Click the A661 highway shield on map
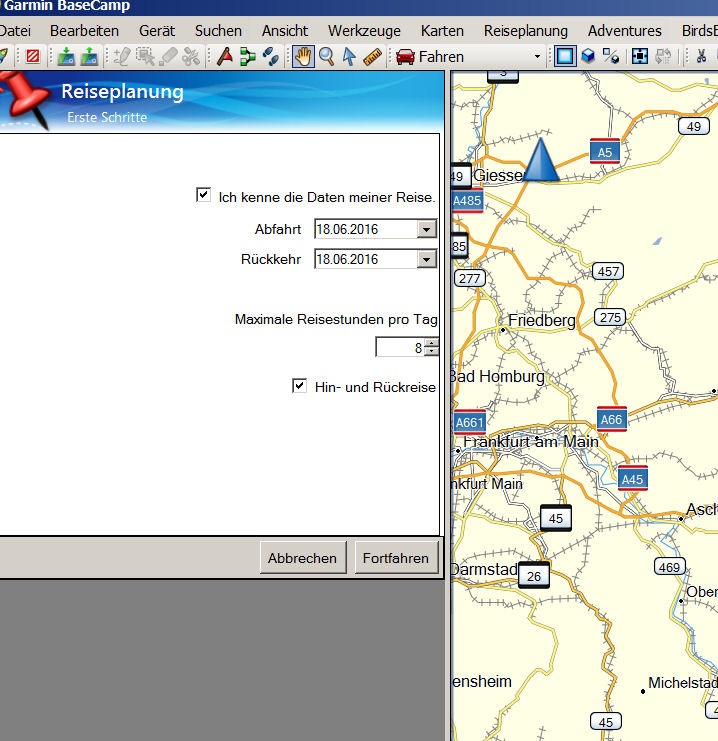The image size is (718, 741). (468, 422)
